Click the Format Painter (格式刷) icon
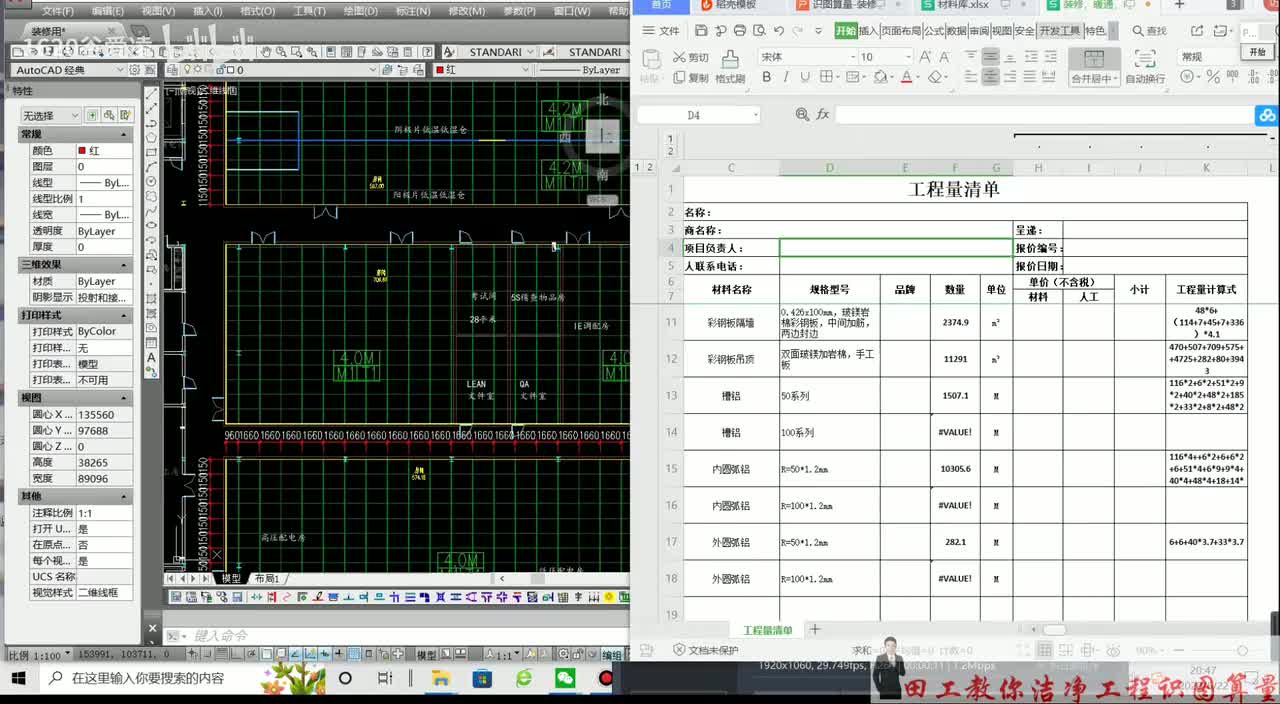 tap(730, 67)
